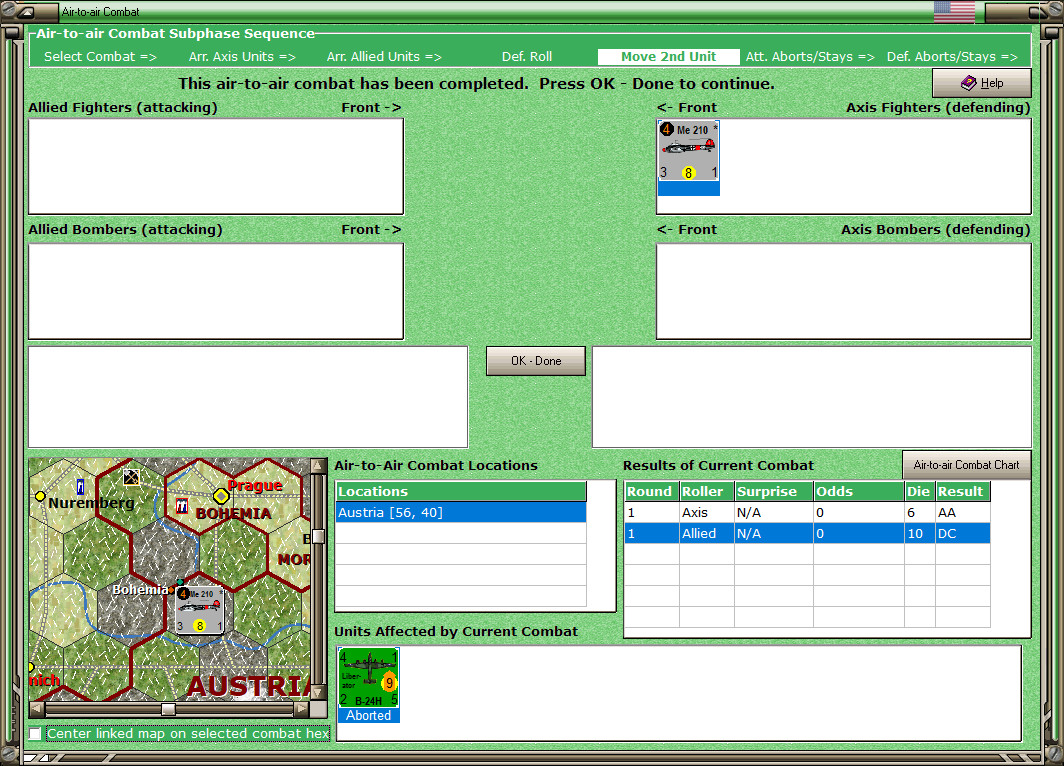Click the Round column header
Screen dimensions: 1064x766
coord(651,491)
